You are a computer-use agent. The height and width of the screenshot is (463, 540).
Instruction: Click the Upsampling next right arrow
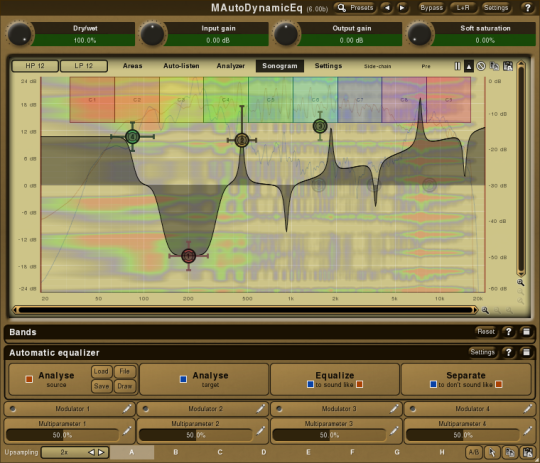tap(101, 452)
